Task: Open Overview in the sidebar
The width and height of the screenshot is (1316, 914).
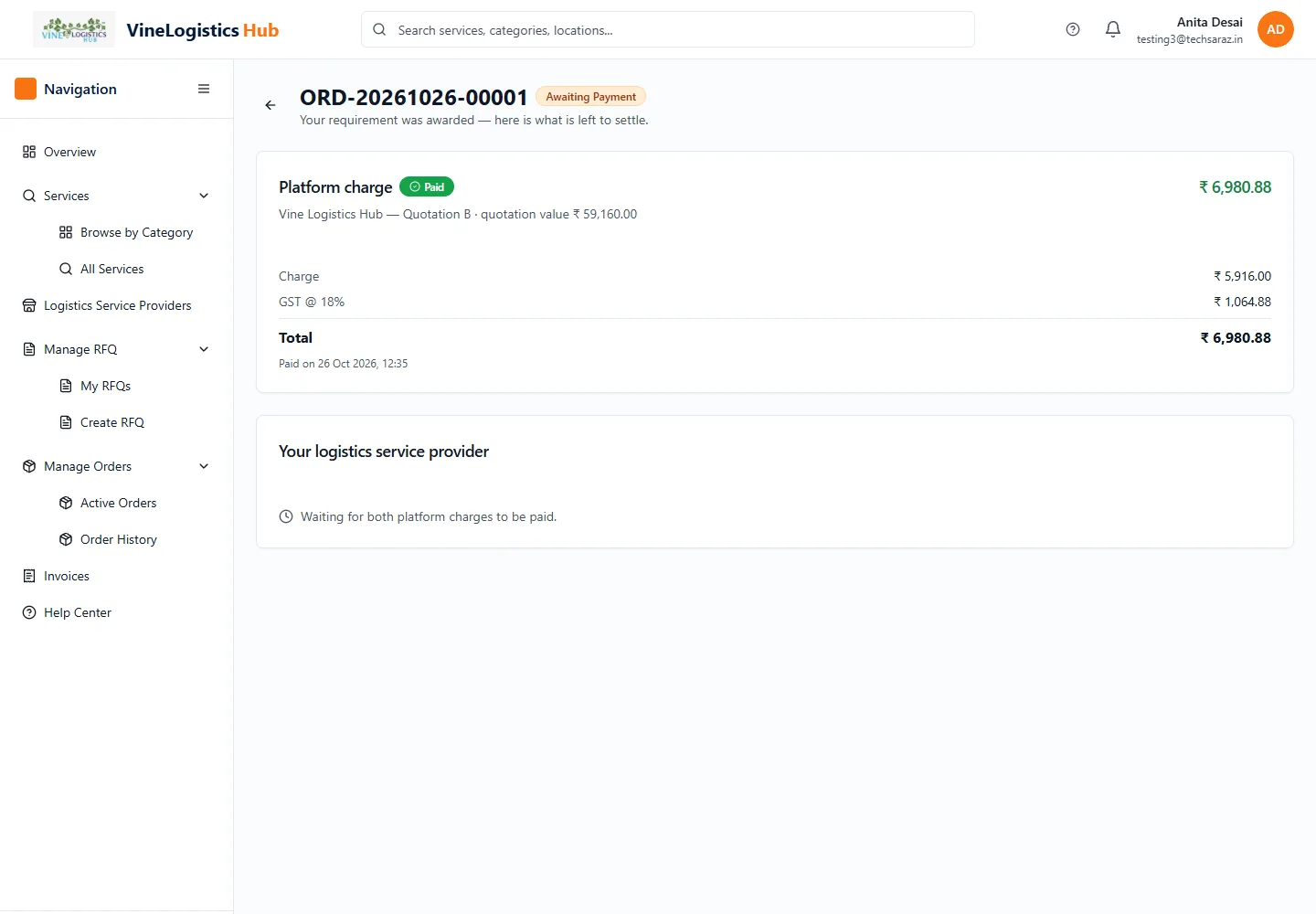Action: [x=117, y=152]
